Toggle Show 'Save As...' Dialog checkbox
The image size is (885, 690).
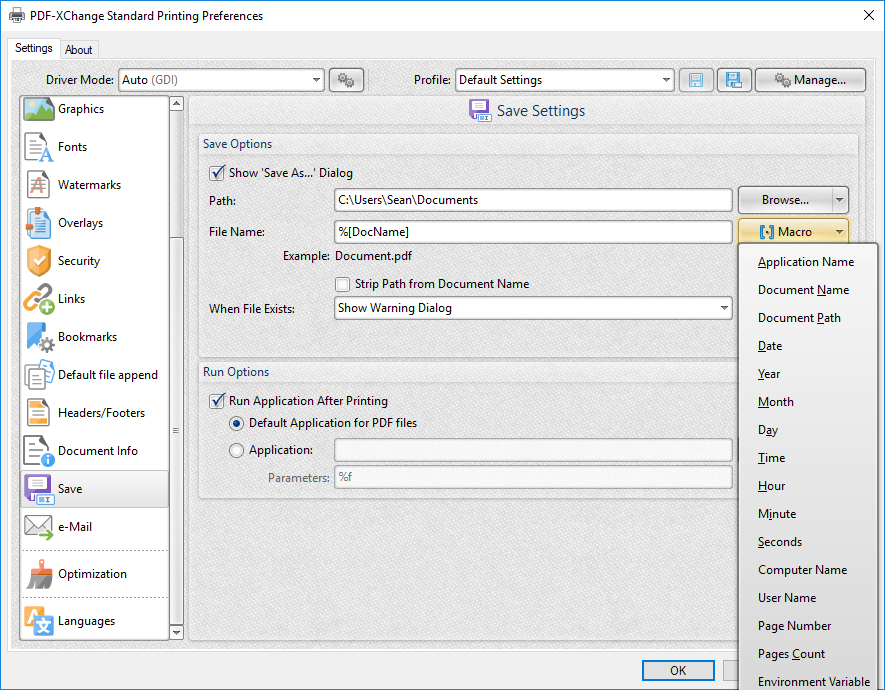click(217, 173)
